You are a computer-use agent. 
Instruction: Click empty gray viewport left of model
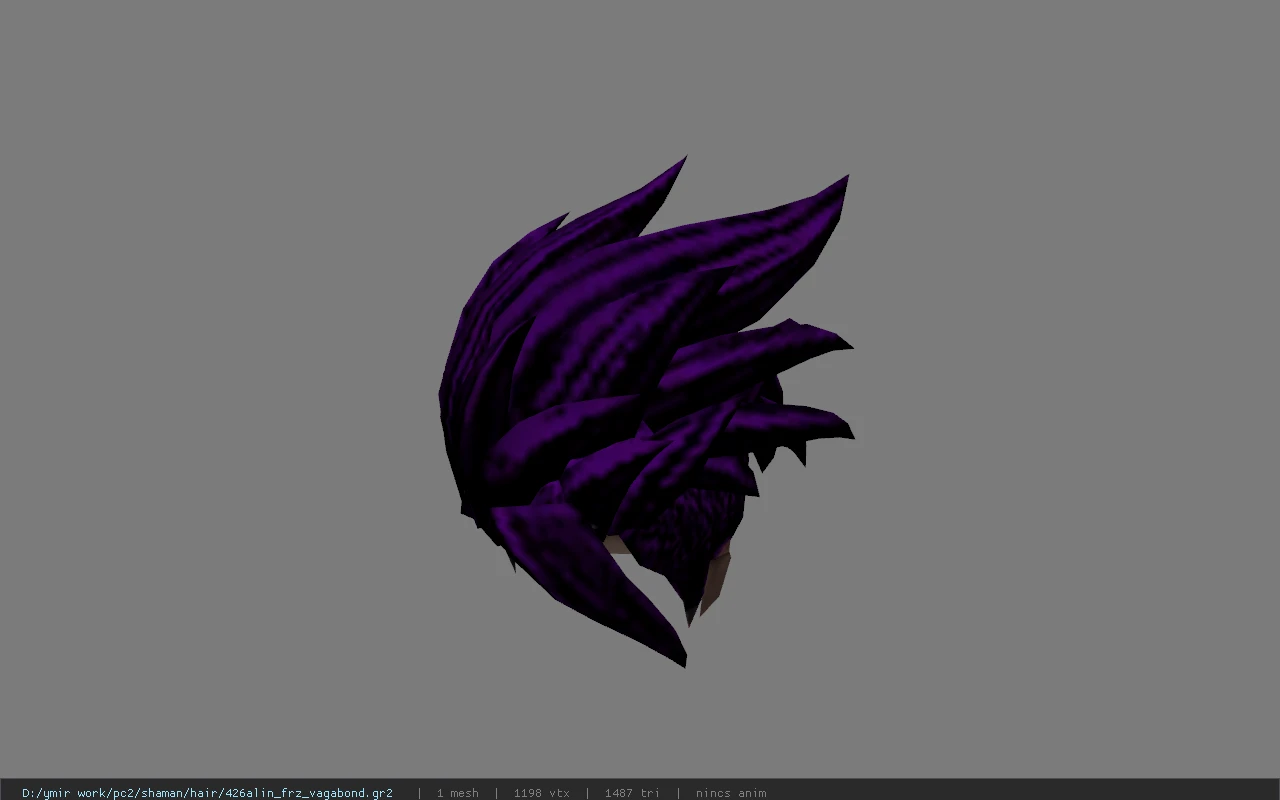[220, 400]
